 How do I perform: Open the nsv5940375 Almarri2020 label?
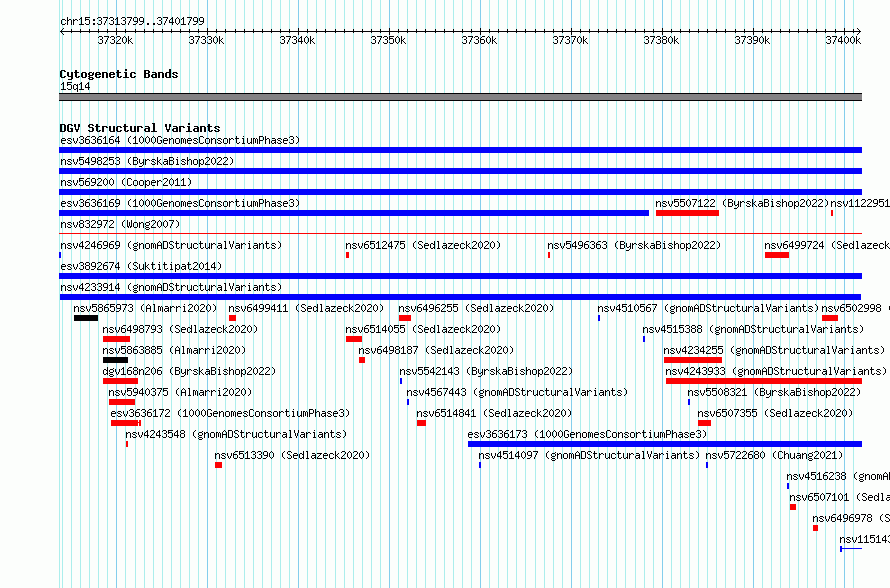pyautogui.click(x=180, y=392)
